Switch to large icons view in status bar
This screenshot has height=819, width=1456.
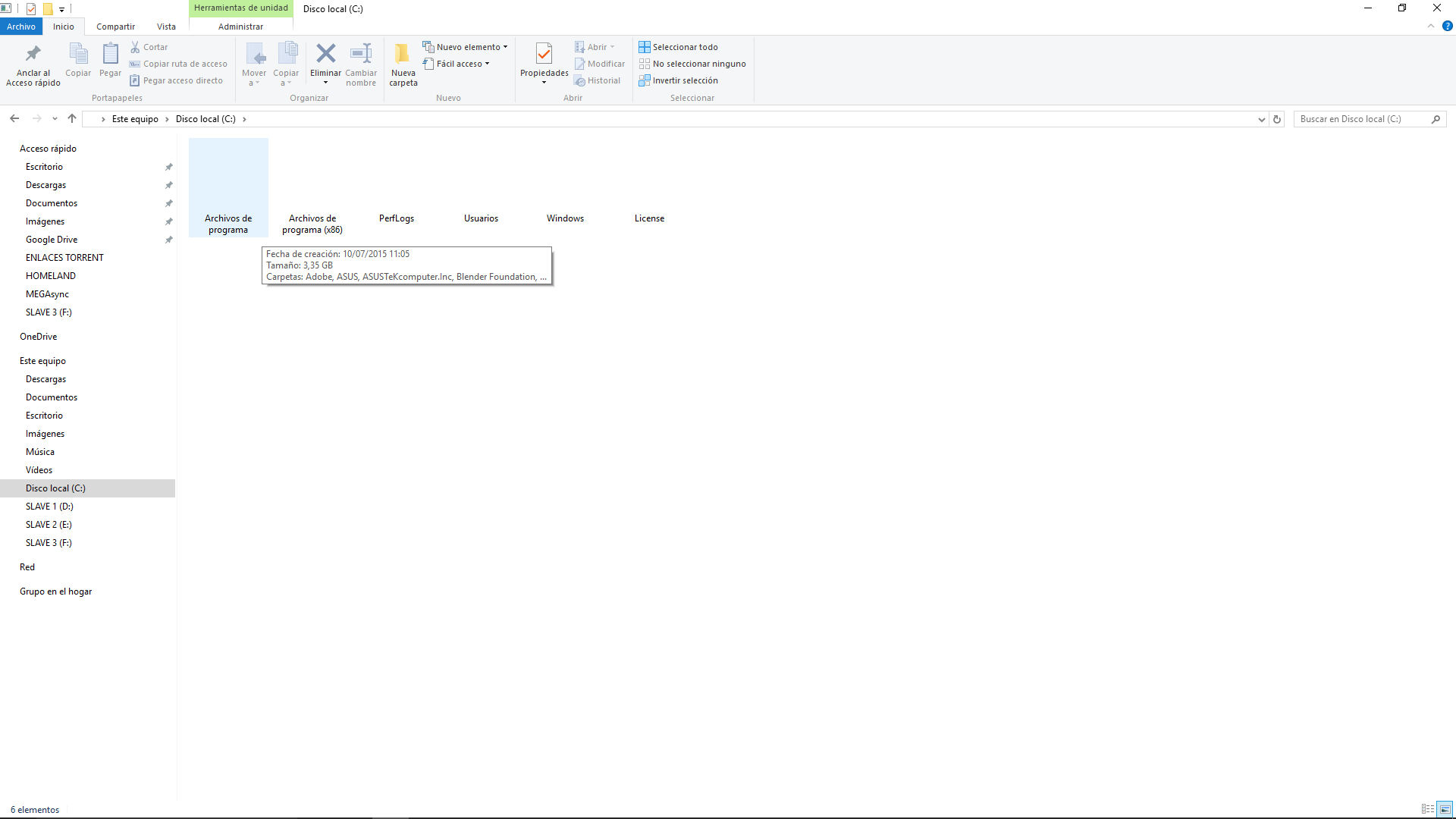1445,809
